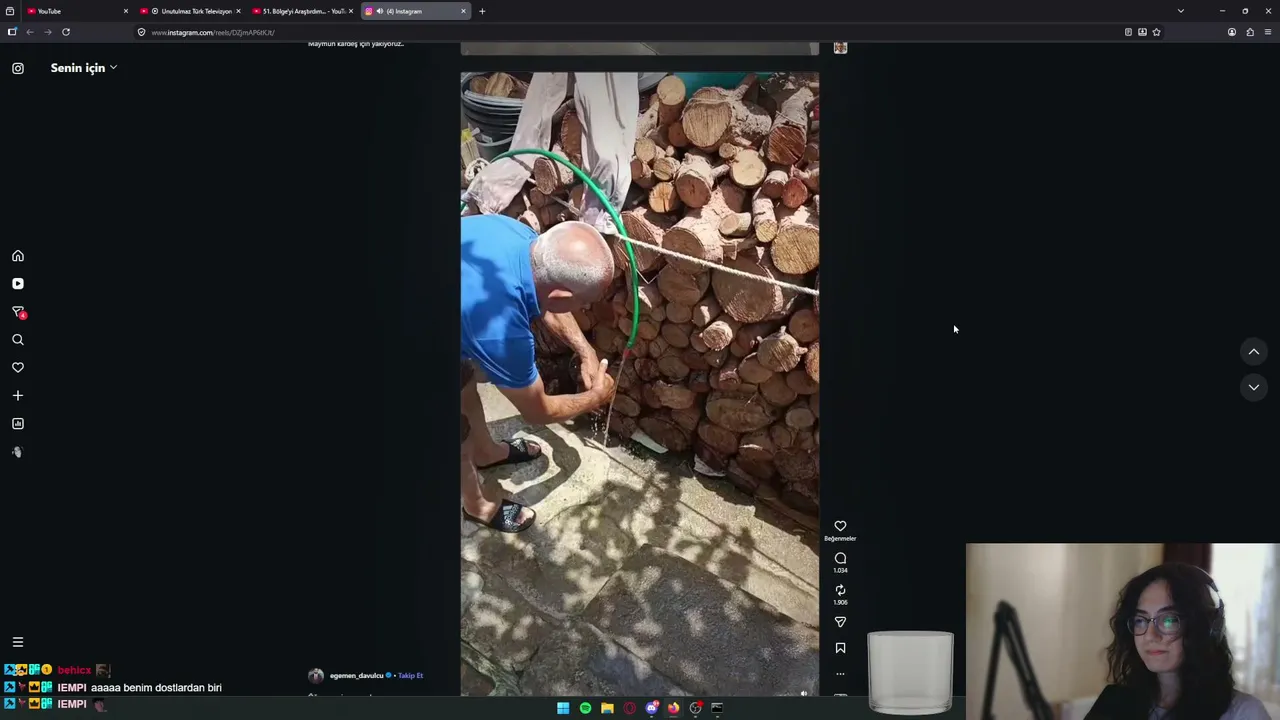Close the first YouTube tab

click(126, 11)
